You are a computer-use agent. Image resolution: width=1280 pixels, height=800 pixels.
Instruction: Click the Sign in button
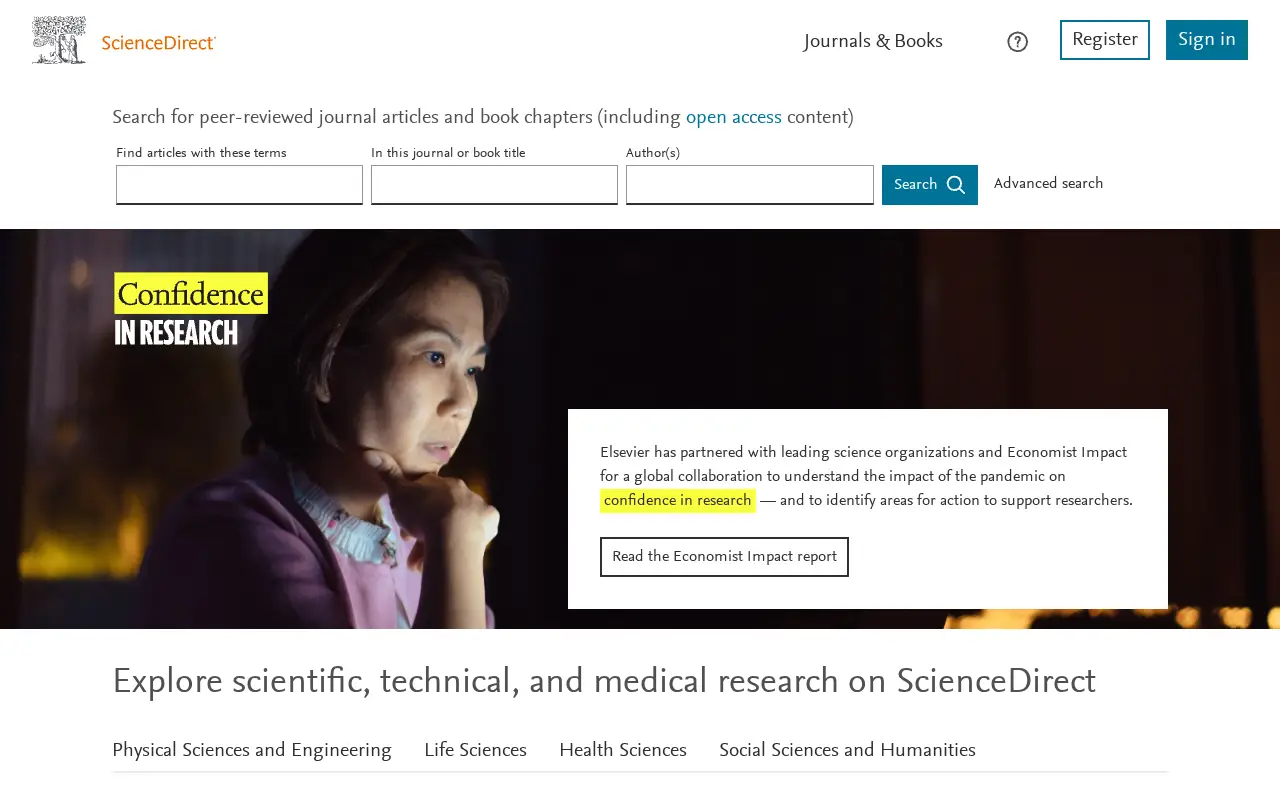point(1207,40)
